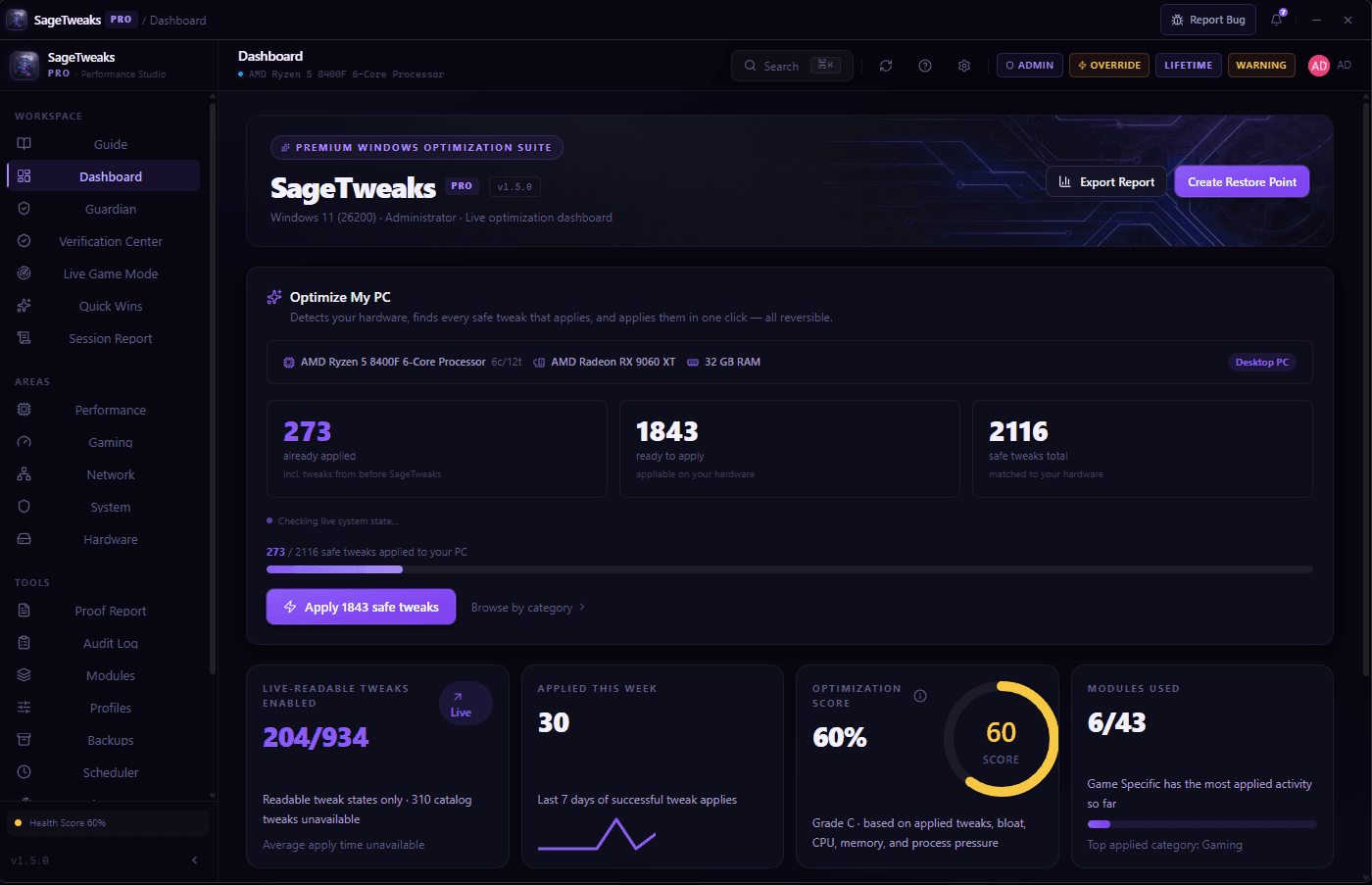This screenshot has width=1372, height=885.
Task: Click the OVERRIDE badge button
Action: [x=1109, y=66]
